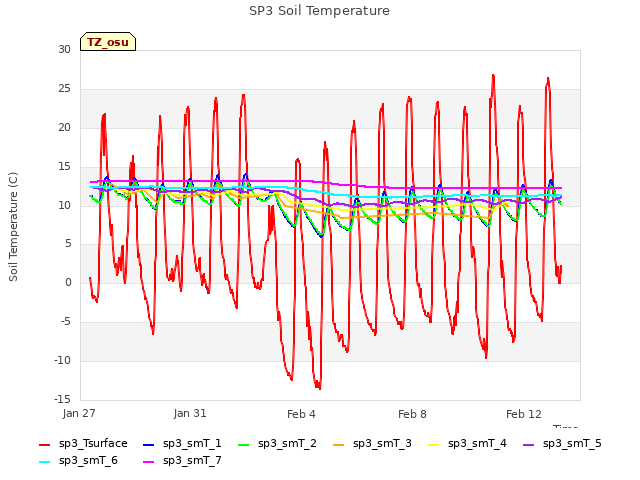Click the Soil Temperature (C) axis label
Viewport: 640px width, 480px height.
[x=13, y=227]
